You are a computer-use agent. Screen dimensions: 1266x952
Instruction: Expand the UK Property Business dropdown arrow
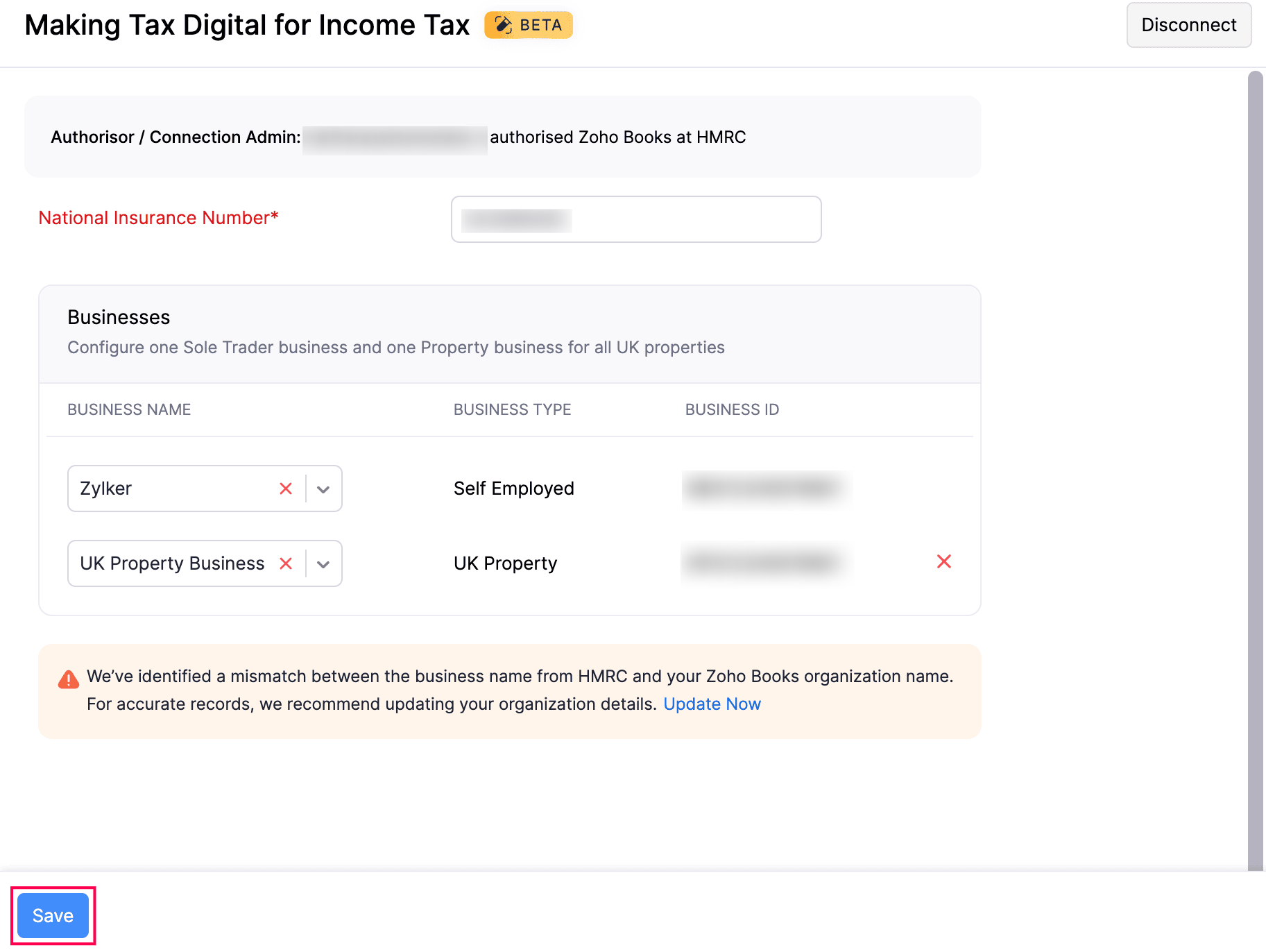[x=323, y=563]
